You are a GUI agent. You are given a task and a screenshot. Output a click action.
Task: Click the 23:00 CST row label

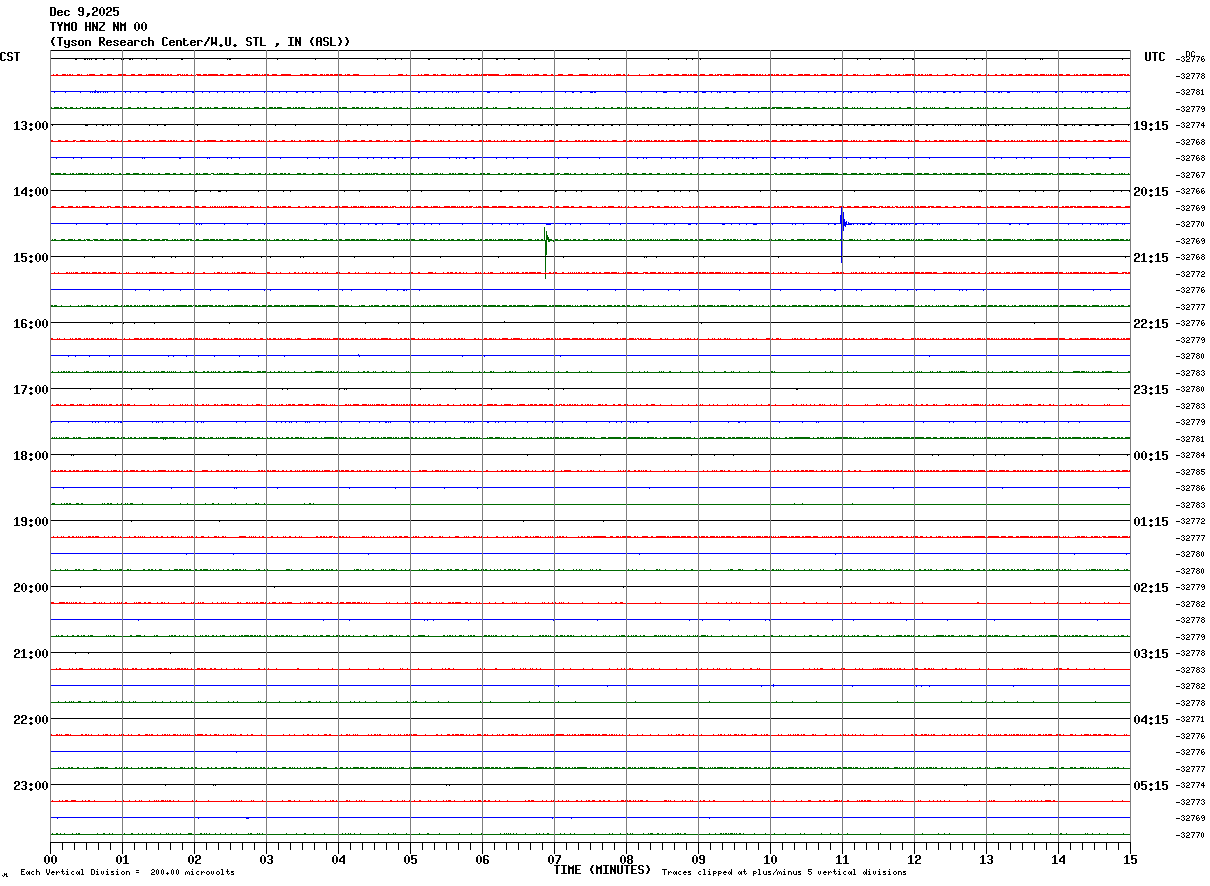tap(31, 785)
